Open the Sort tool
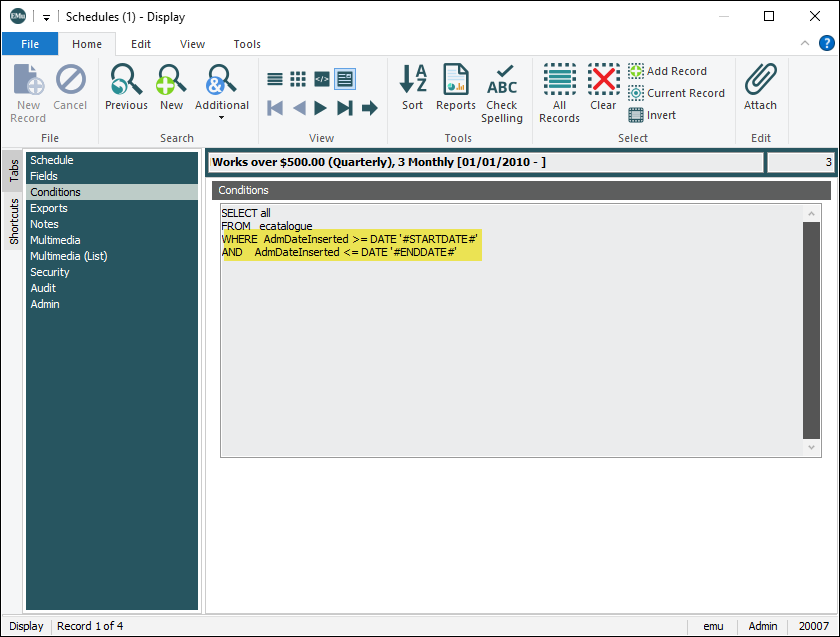This screenshot has height=637, width=840. click(412, 88)
